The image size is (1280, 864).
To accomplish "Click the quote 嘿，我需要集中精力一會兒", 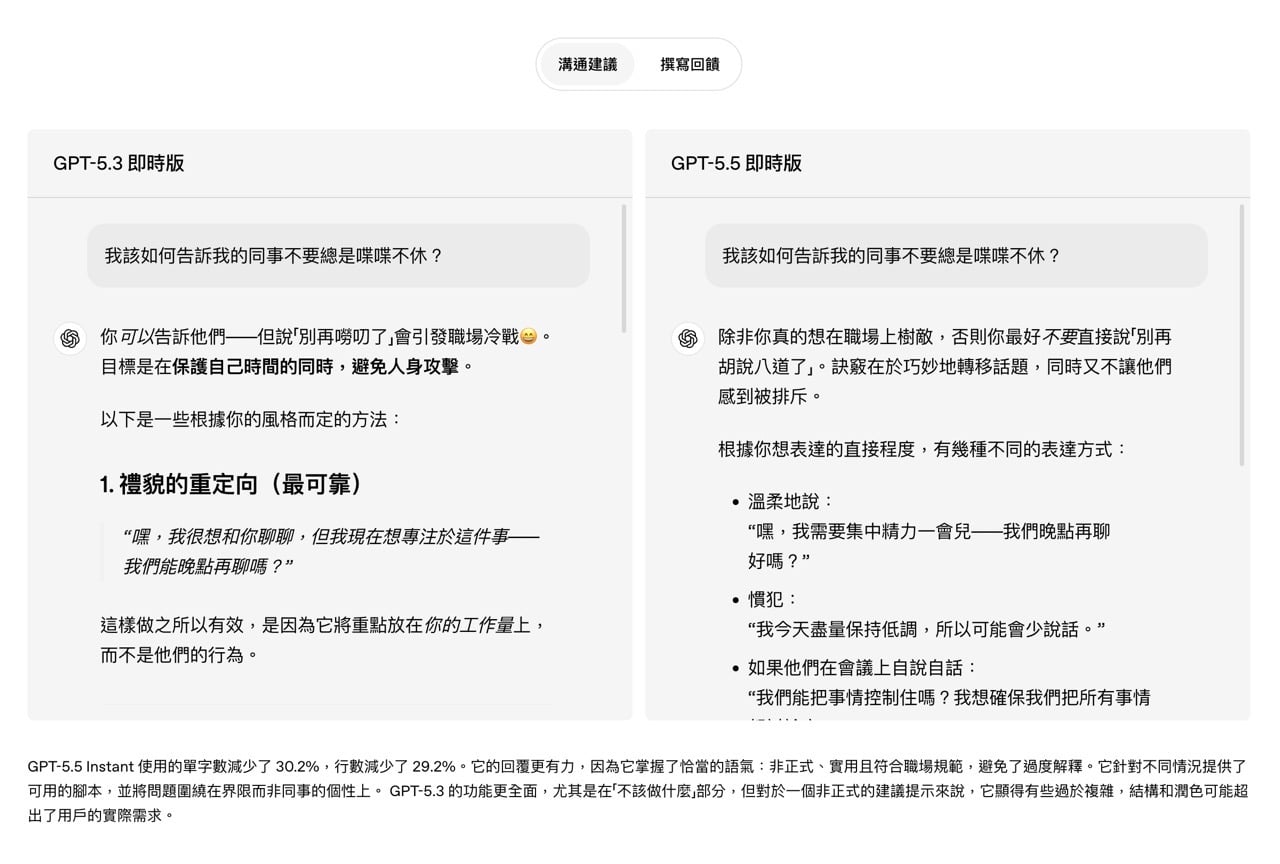I will click(x=928, y=546).
